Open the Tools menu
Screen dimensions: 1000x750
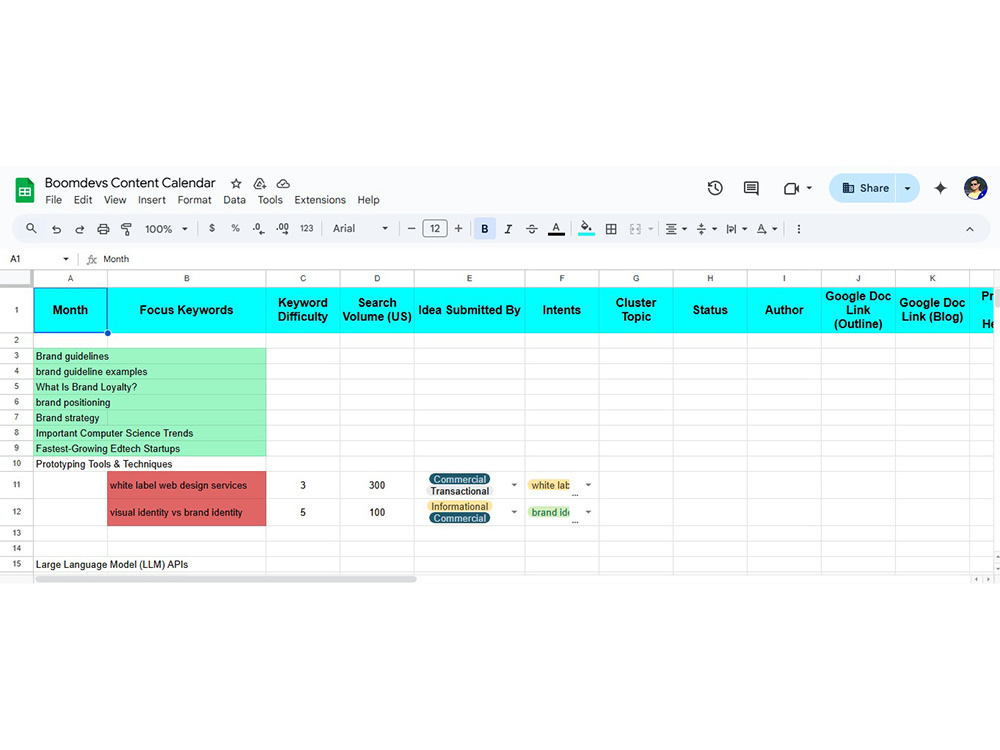click(x=270, y=200)
